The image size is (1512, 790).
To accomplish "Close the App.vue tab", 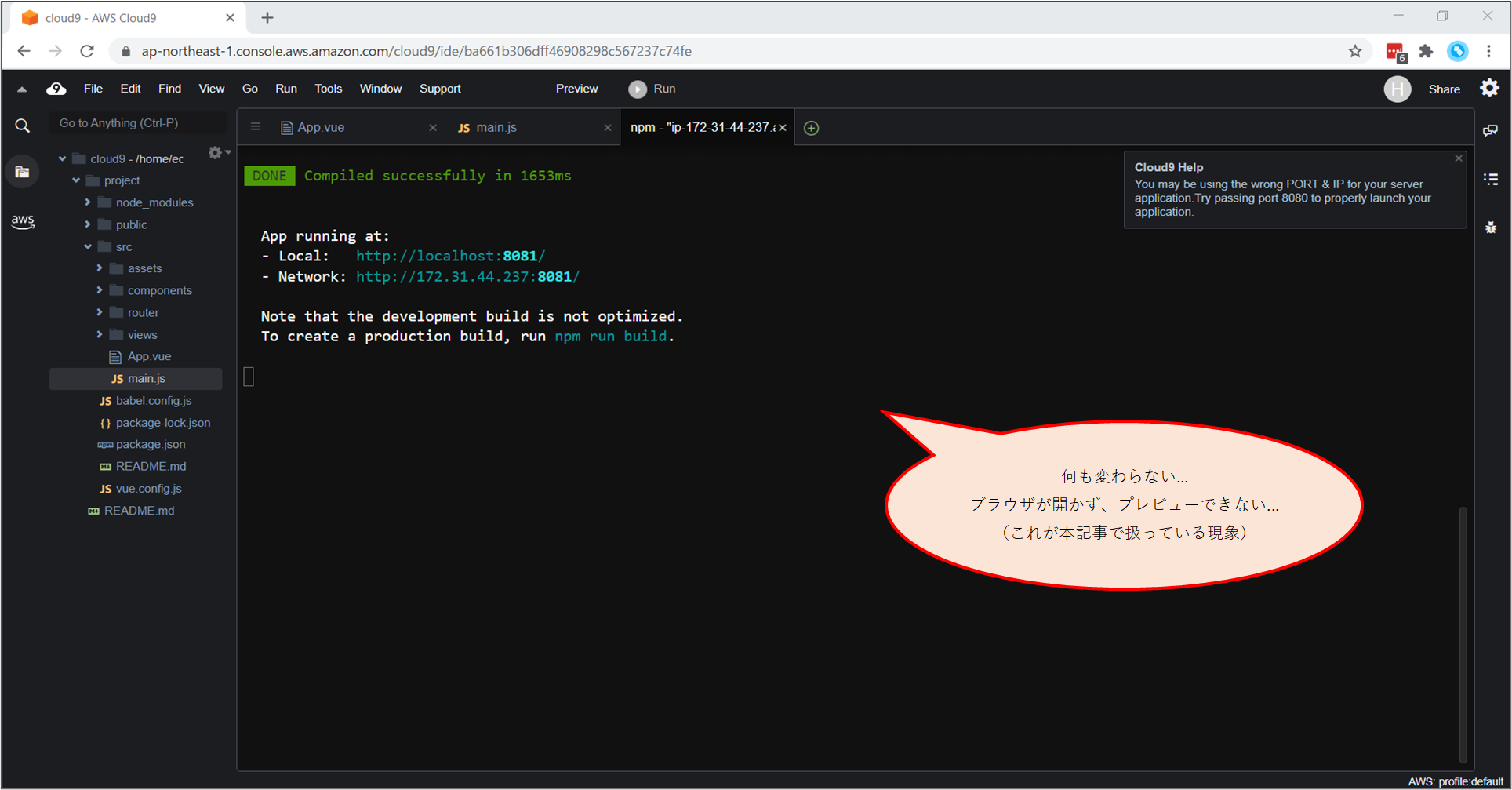I will 433,128.
